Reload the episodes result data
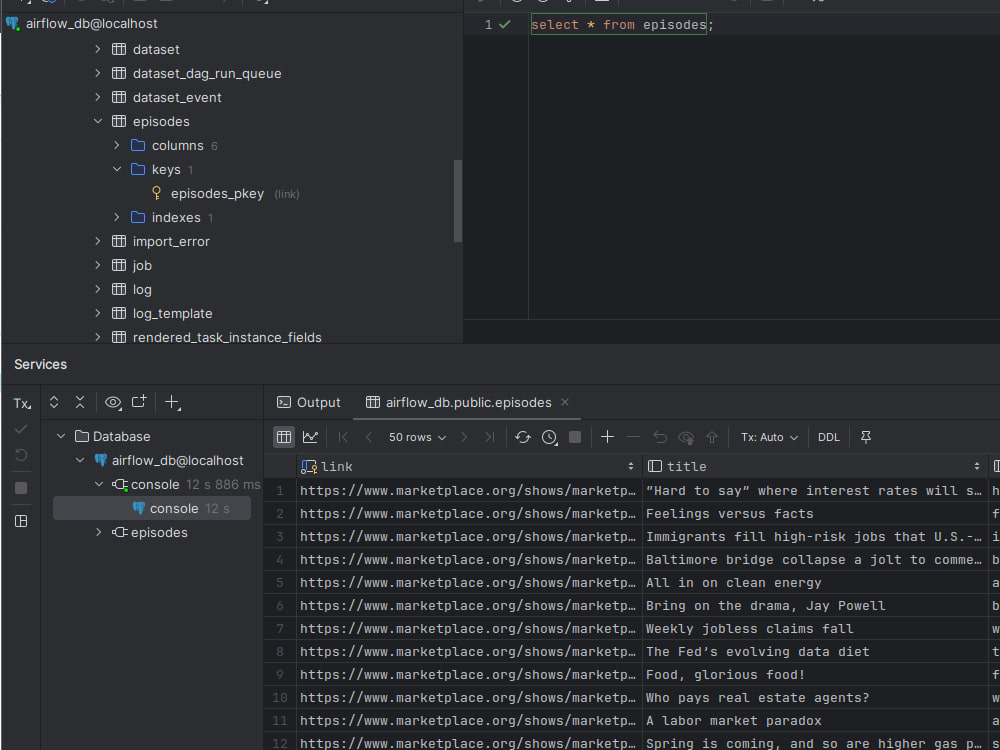This screenshot has width=1000, height=750. click(522, 437)
